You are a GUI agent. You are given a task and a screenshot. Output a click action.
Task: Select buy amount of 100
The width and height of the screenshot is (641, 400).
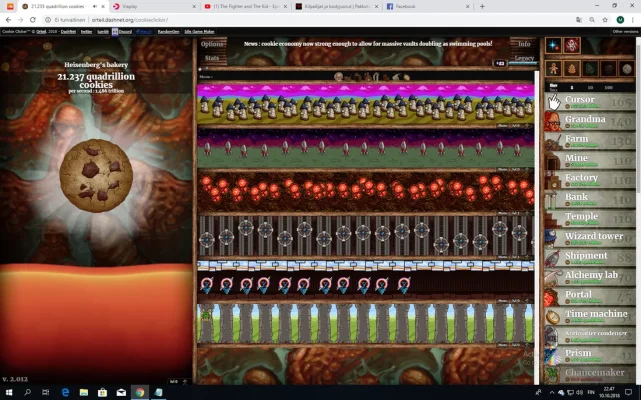pos(607,87)
